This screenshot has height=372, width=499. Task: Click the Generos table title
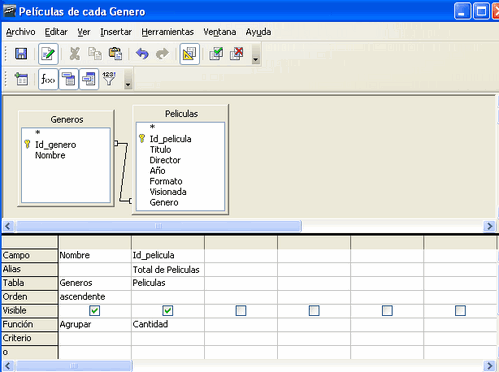tap(67, 119)
